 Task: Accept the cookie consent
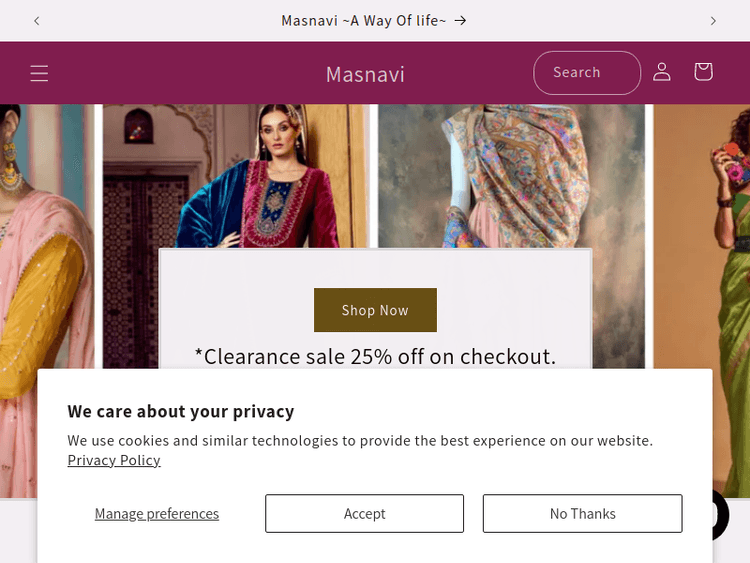point(364,514)
